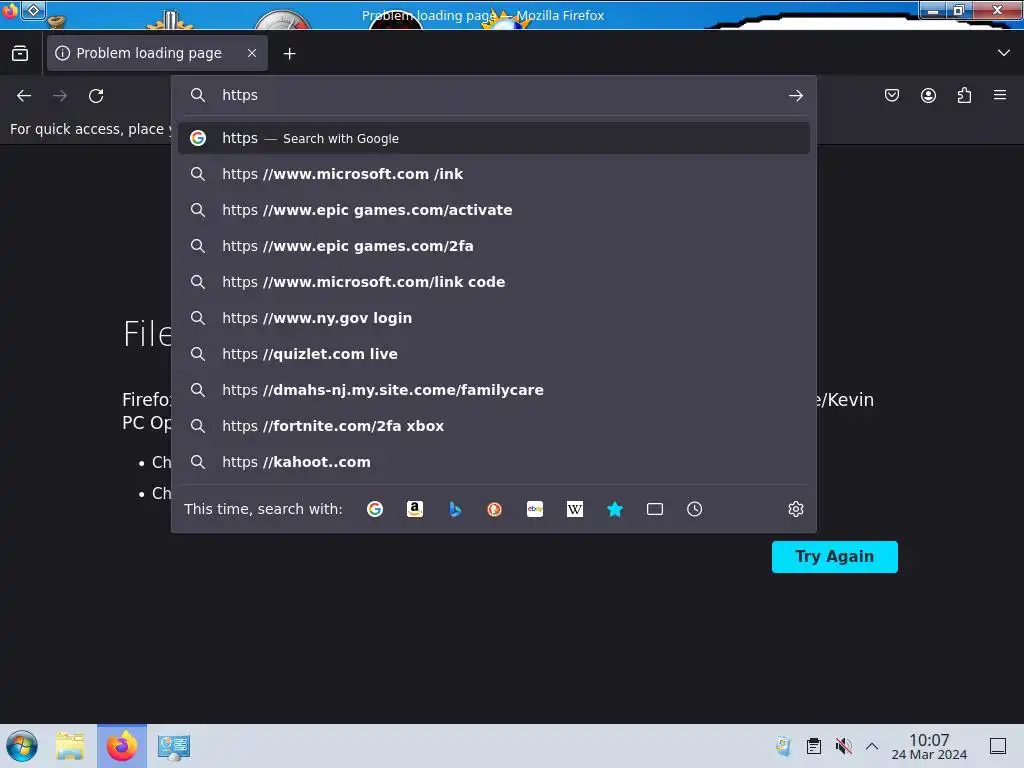Open the system settings taskbar icon
This screenshot has width=1024, height=768.
click(174, 746)
